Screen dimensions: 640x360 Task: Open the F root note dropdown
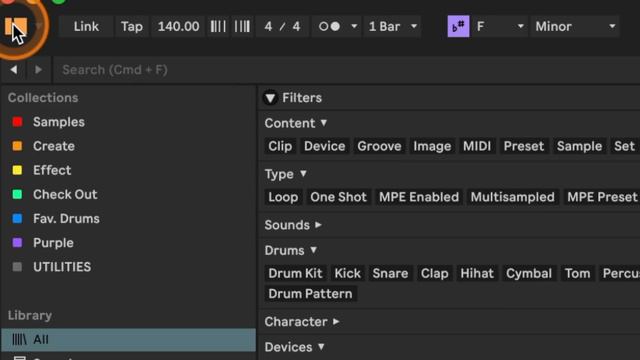[500, 27]
